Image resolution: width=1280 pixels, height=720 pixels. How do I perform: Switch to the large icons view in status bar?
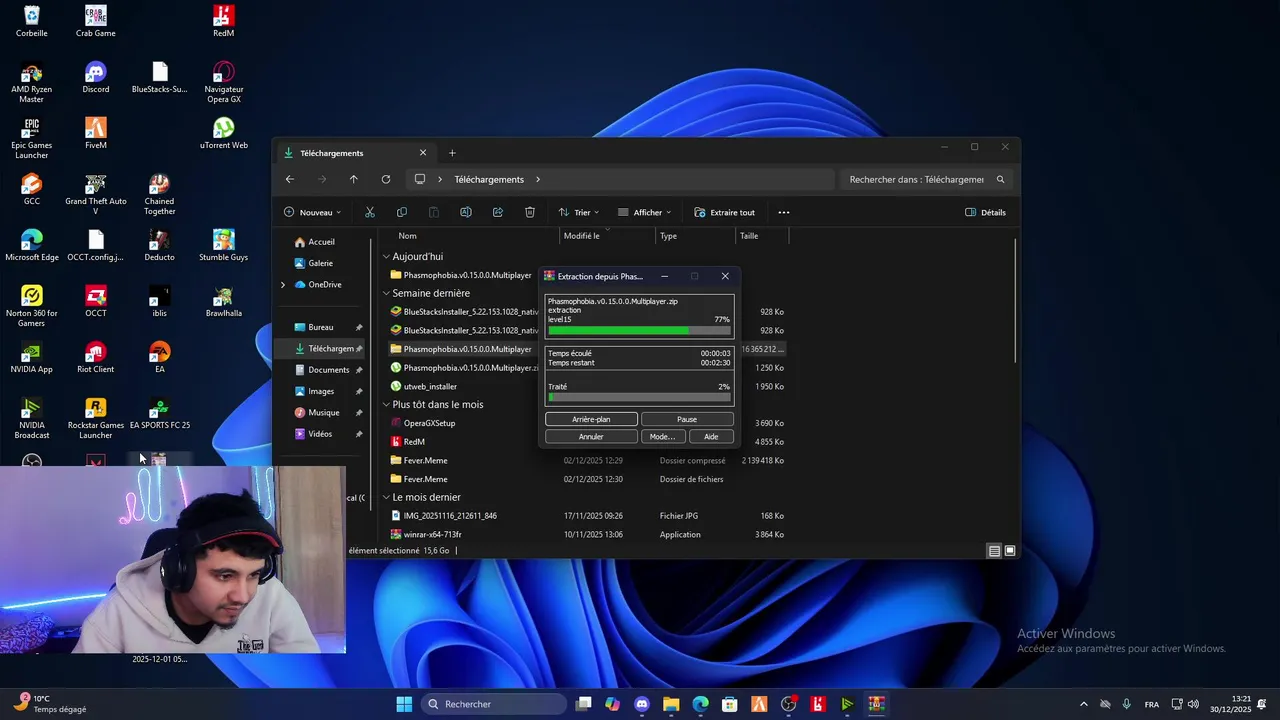pyautogui.click(x=1010, y=551)
